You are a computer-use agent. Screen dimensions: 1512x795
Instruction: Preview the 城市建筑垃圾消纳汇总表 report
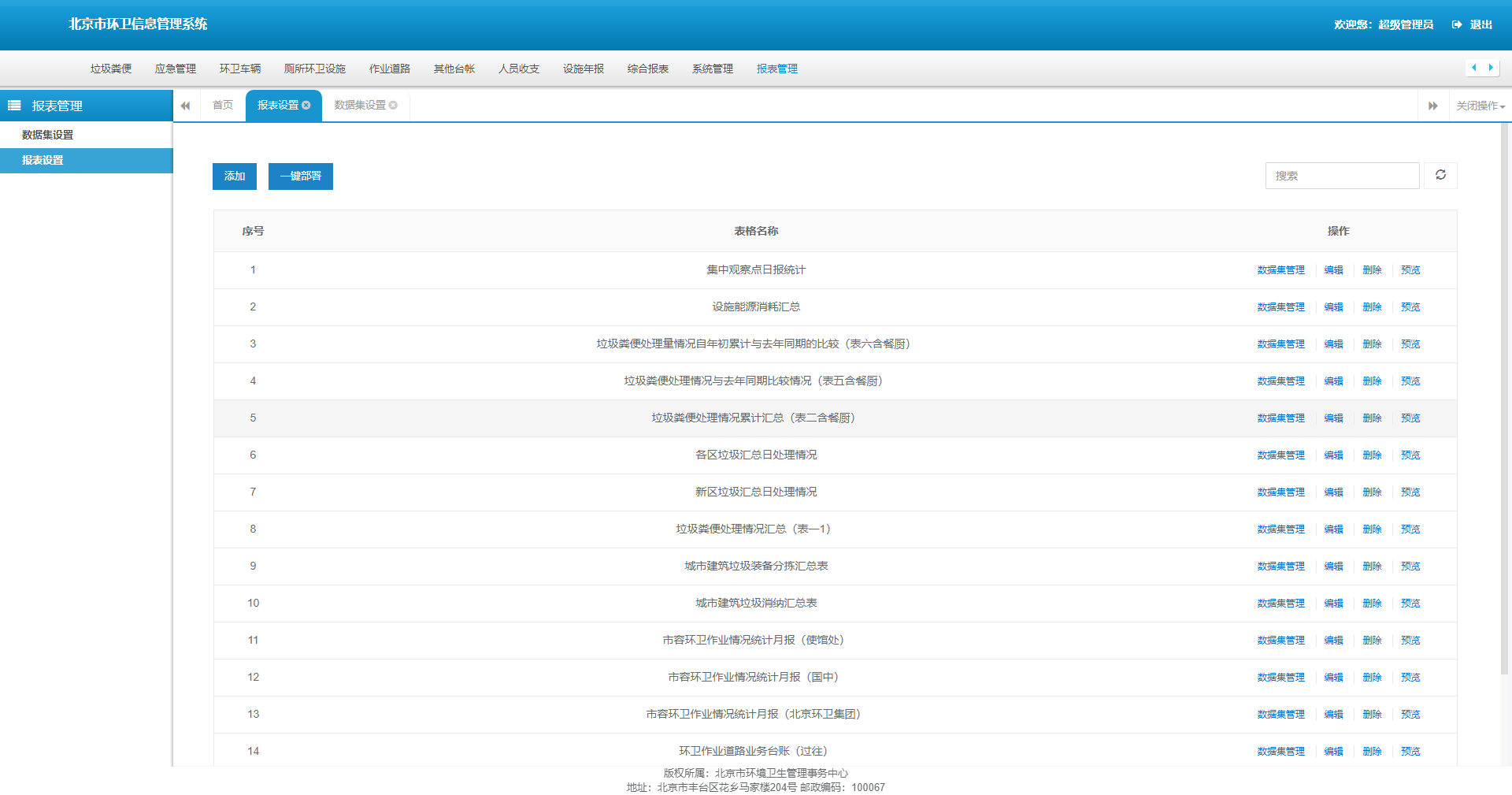1411,604
